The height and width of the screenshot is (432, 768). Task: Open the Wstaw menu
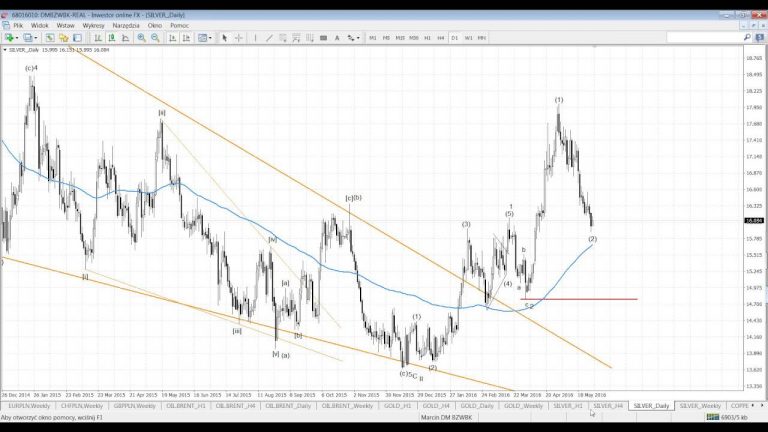click(65, 25)
